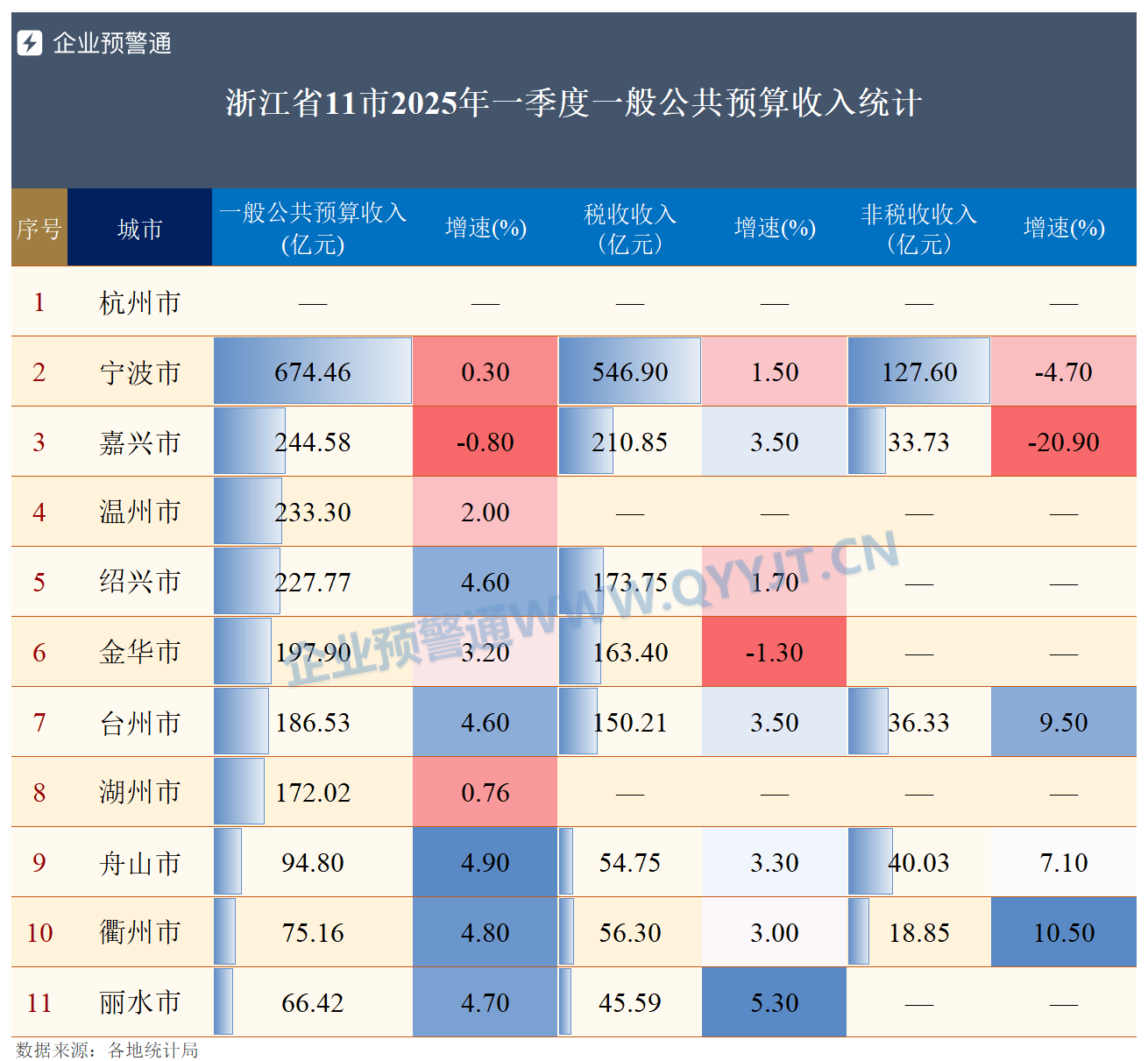
Task: Click the 数据来源：各地统计局 footer text
Action: (107, 1050)
